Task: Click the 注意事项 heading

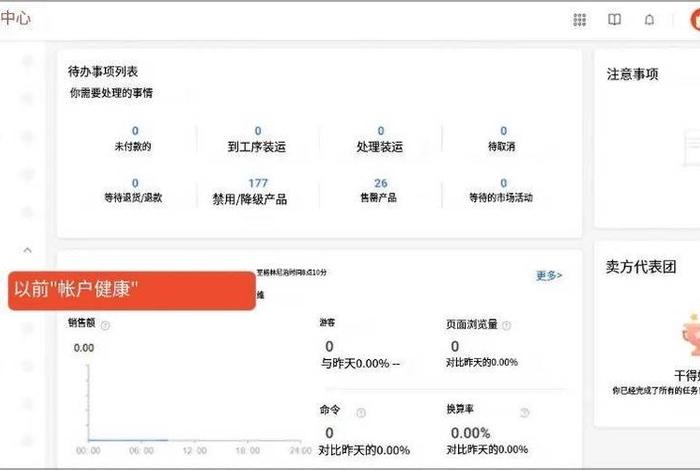Action: coord(632,74)
